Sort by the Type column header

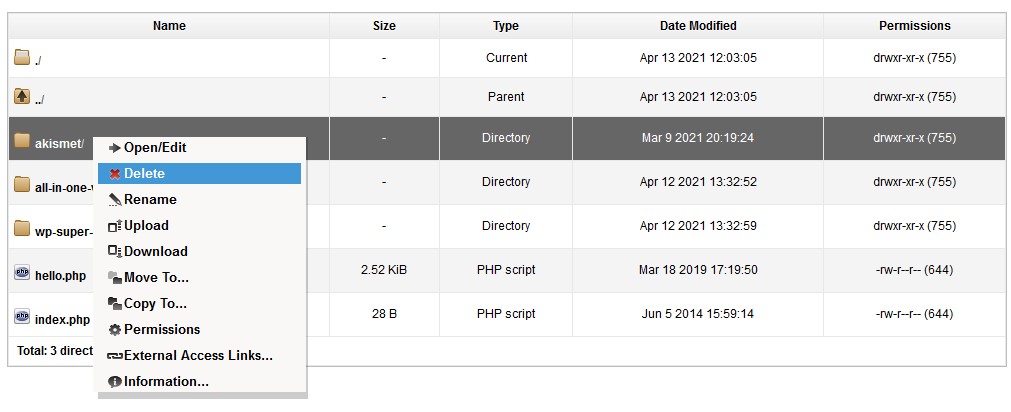pos(506,26)
